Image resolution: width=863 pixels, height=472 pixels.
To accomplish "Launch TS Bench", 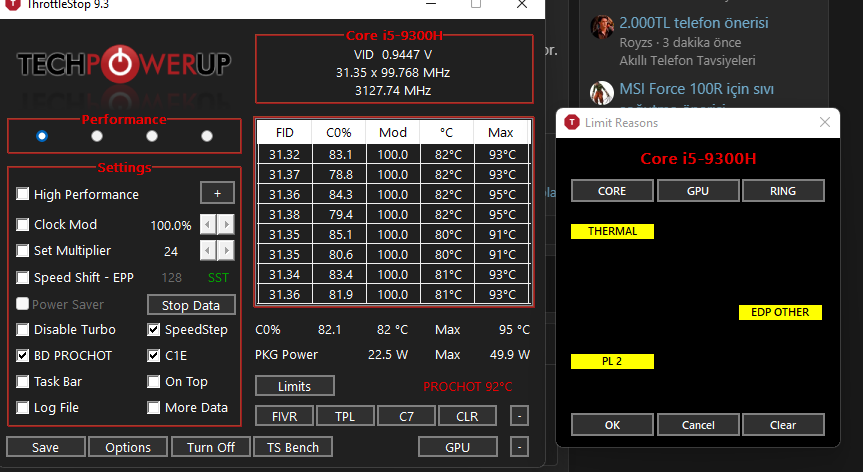I will coord(293,447).
